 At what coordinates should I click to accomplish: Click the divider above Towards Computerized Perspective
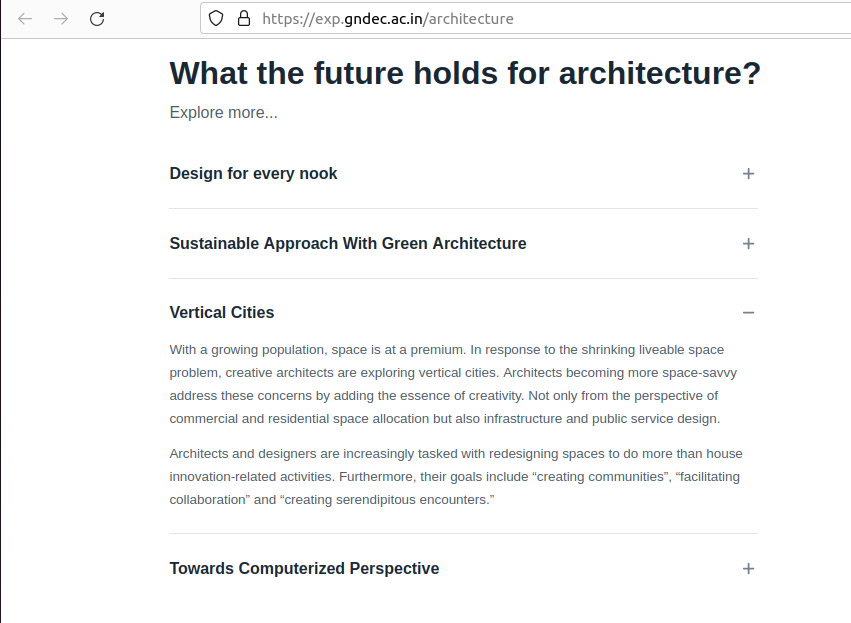coord(463,534)
